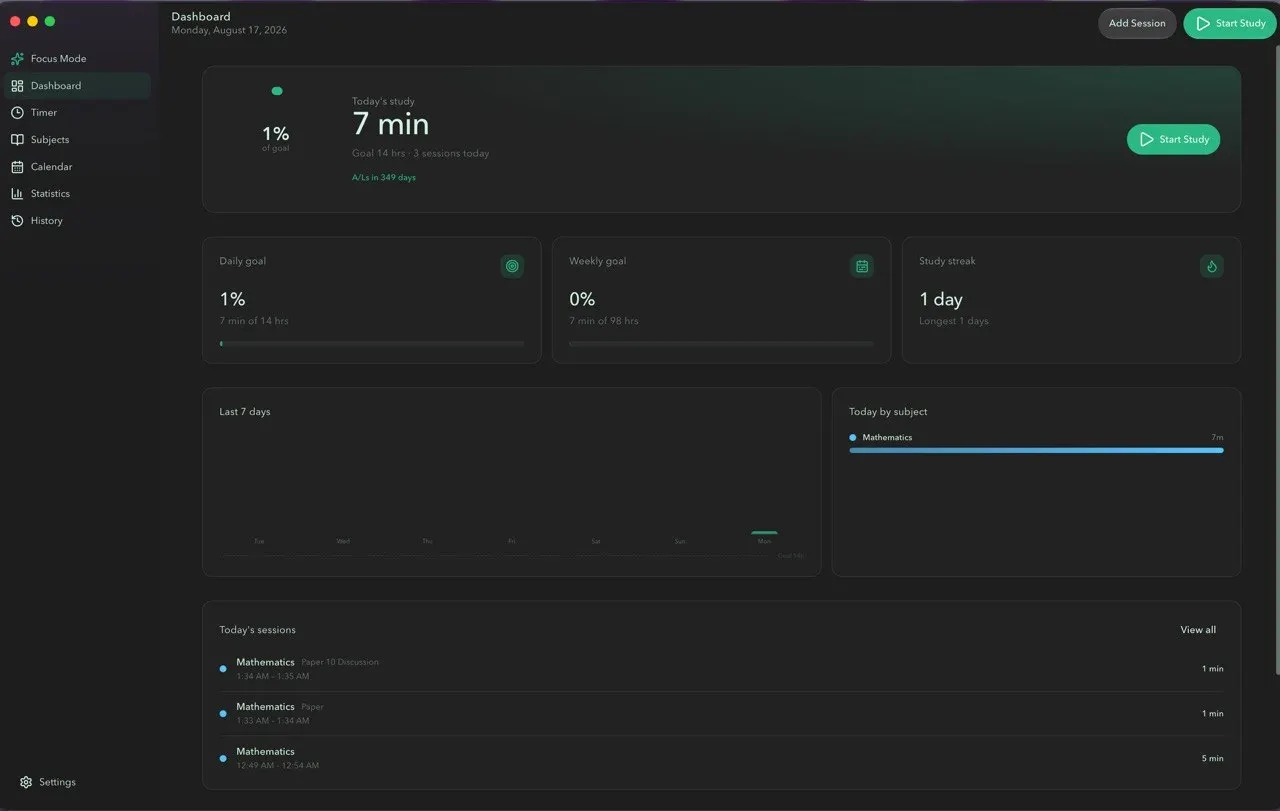Click the date Monday, August 17, 2026
This screenshot has height=811, width=1280.
click(x=229, y=31)
